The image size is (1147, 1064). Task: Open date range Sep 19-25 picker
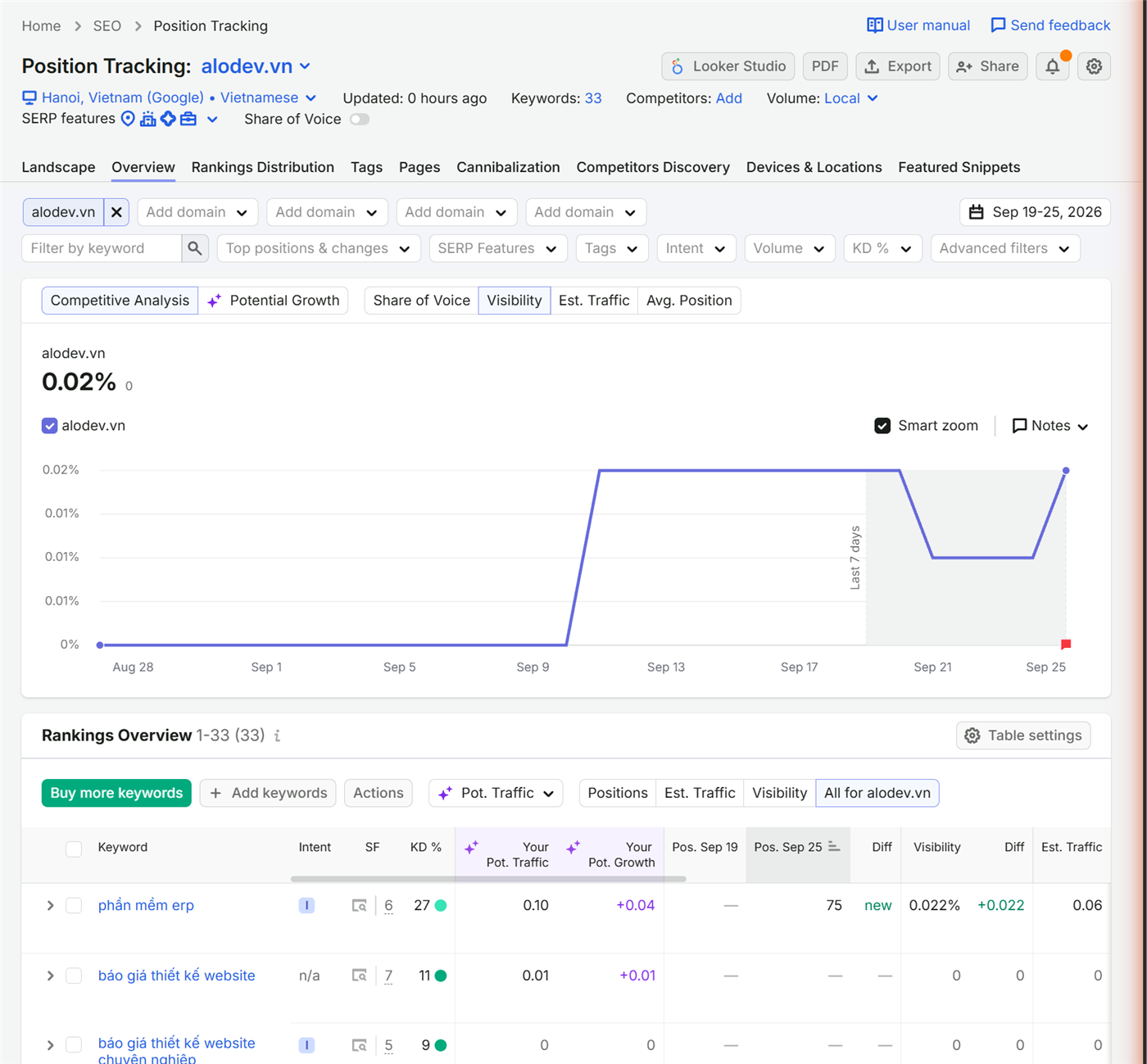tap(1035, 212)
